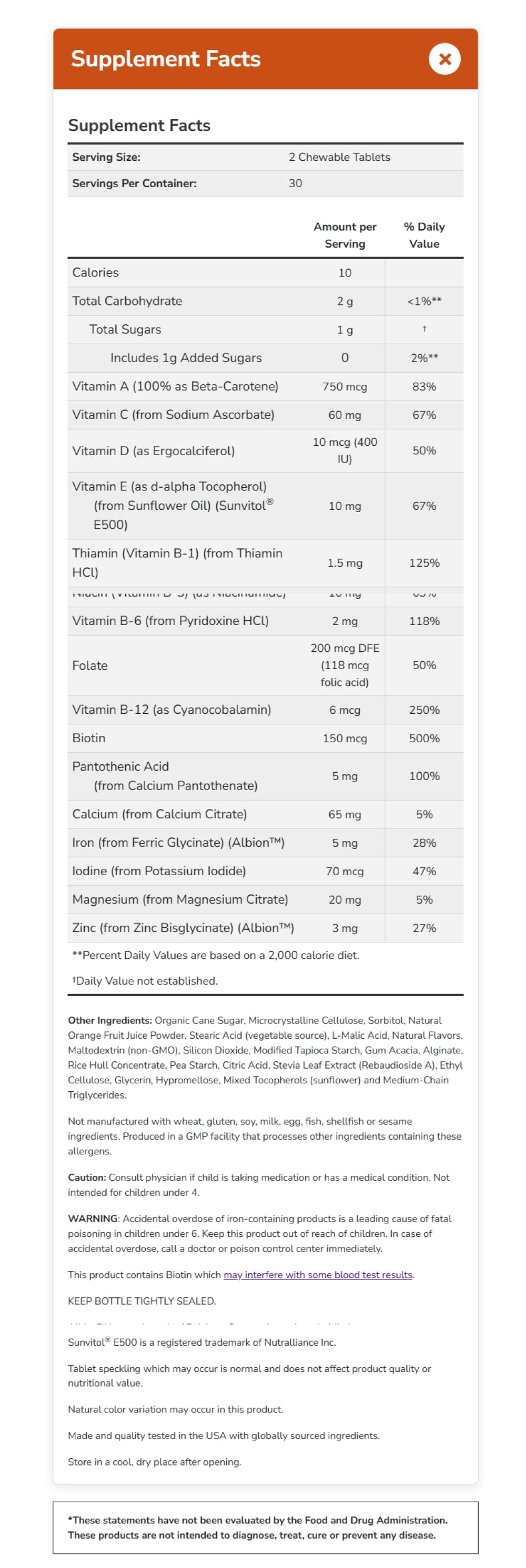Select the Iron from Ferric Glycinate row
Screen dimensions: 526x1568
click(178, 843)
